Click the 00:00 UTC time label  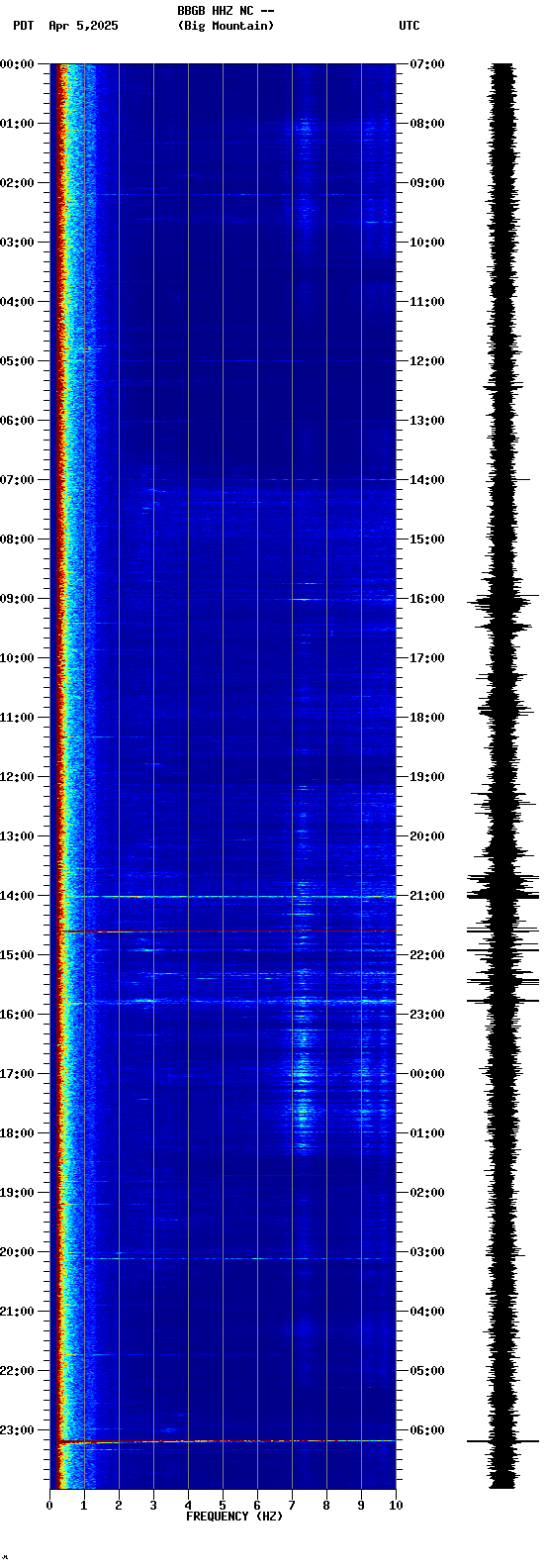(x=427, y=1074)
